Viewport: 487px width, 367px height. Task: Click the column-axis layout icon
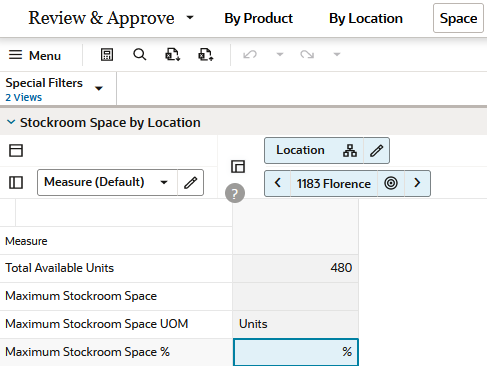point(238,166)
